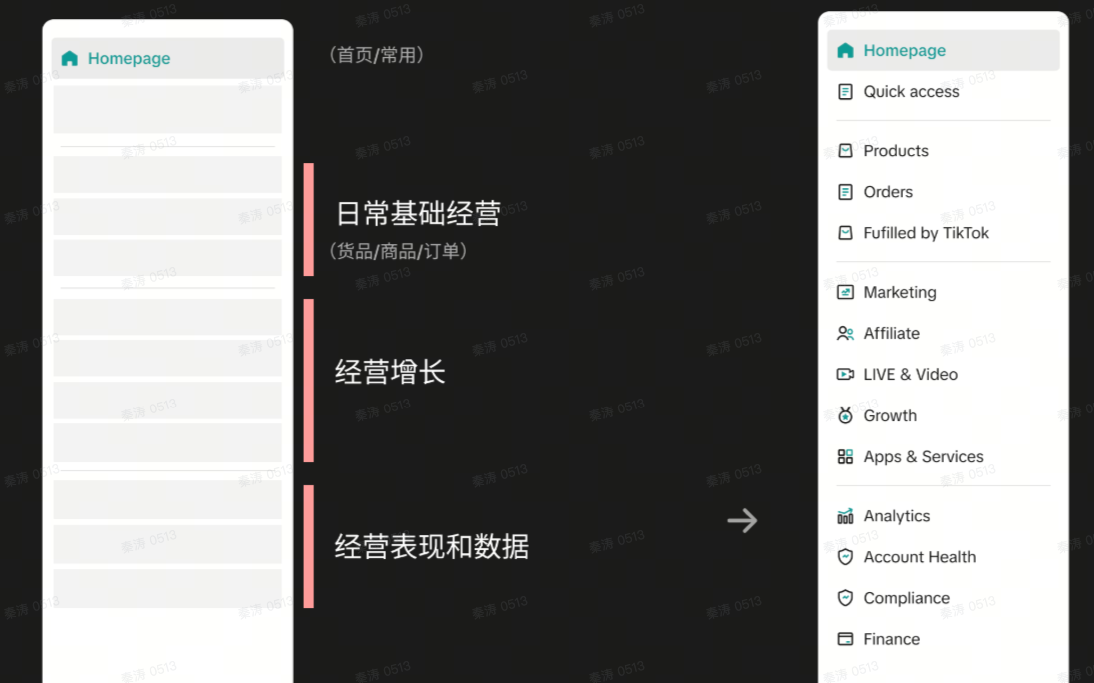The height and width of the screenshot is (683, 1094).
Task: Open the Analytics menu entry
Action: click(x=896, y=516)
